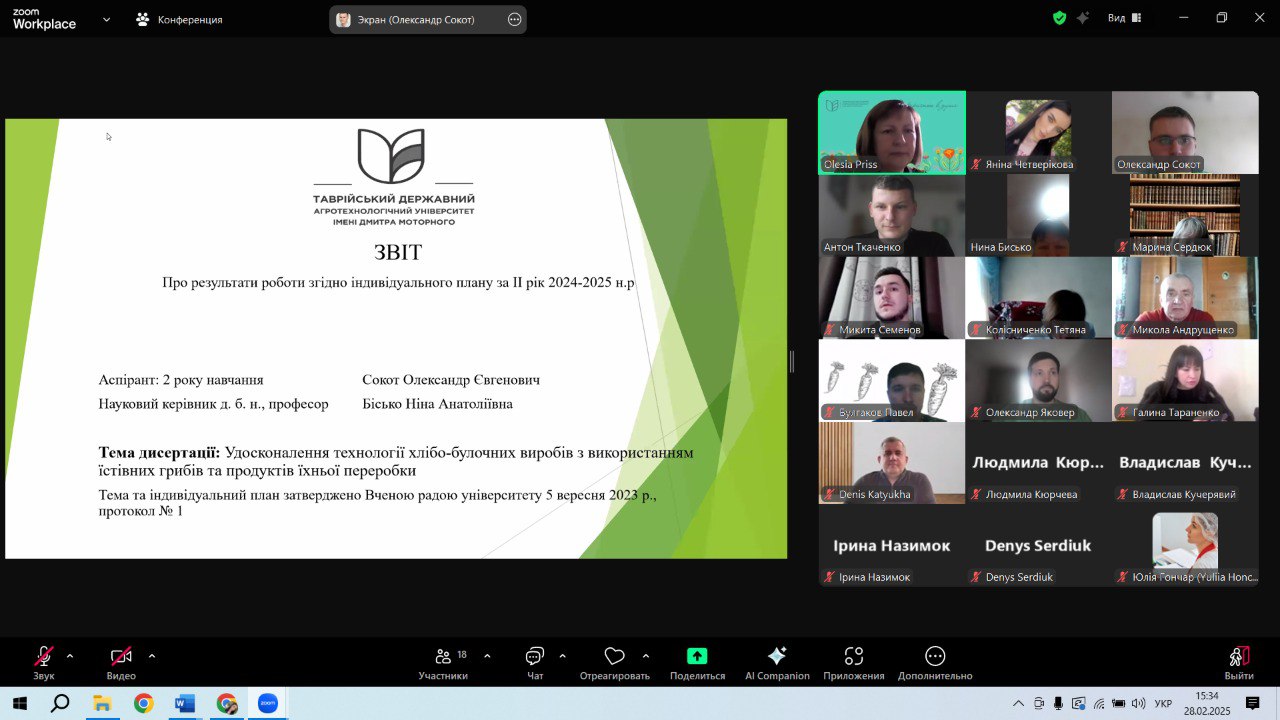Open File Explorer from the taskbar
This screenshot has width=1280, height=720.
[x=102, y=704]
